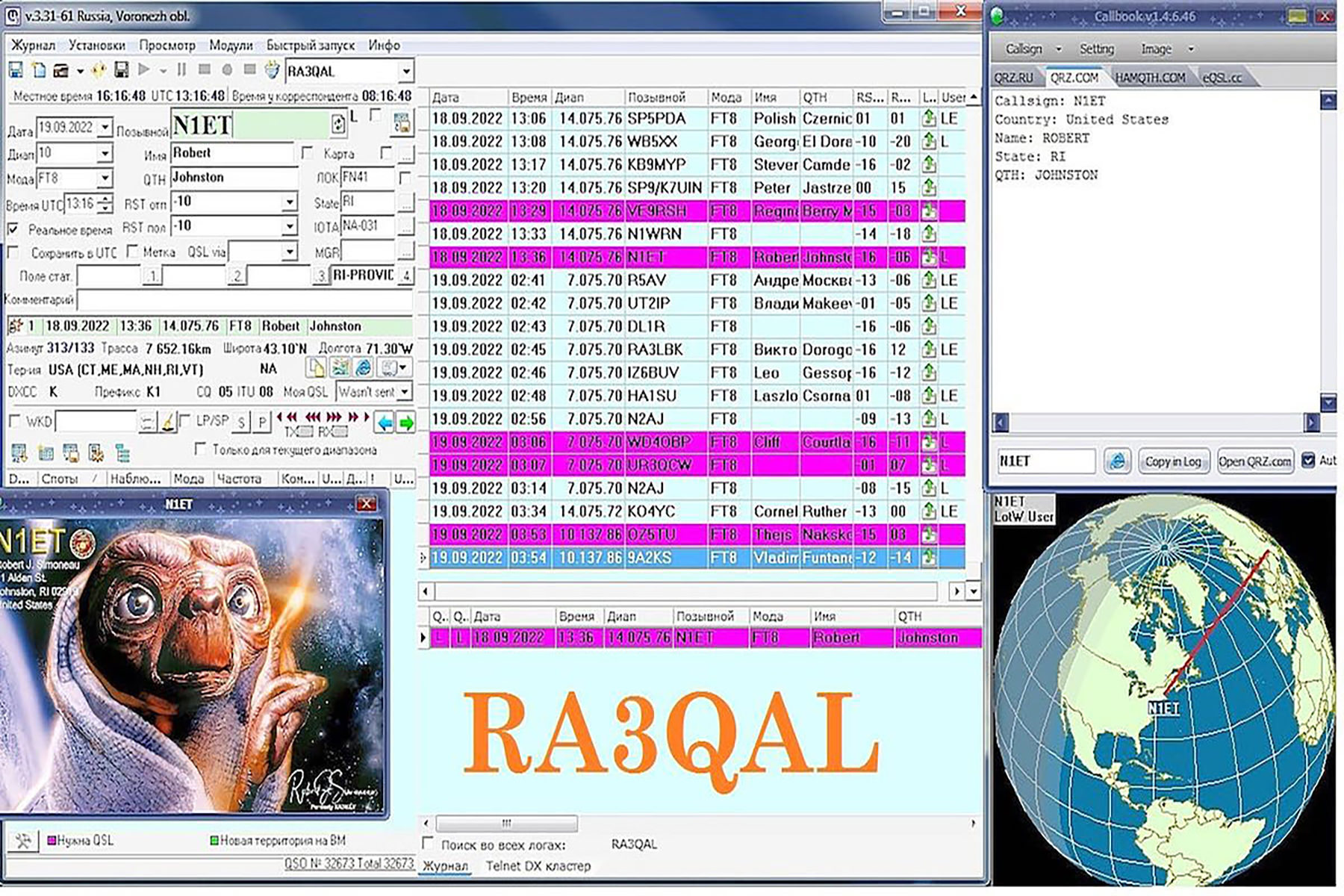Screen dimensions: 1344x896
Task: Close the N1ET photo window
Action: [x=366, y=504]
